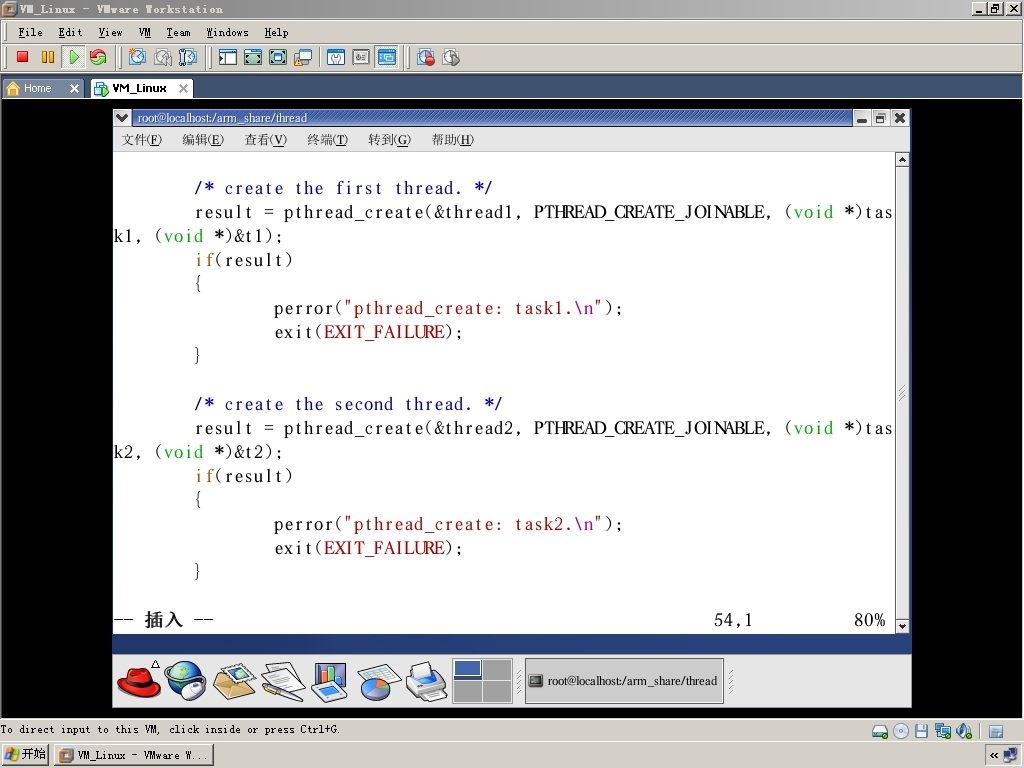Open the VM menu
The image size is (1024, 768).
[x=144, y=32]
